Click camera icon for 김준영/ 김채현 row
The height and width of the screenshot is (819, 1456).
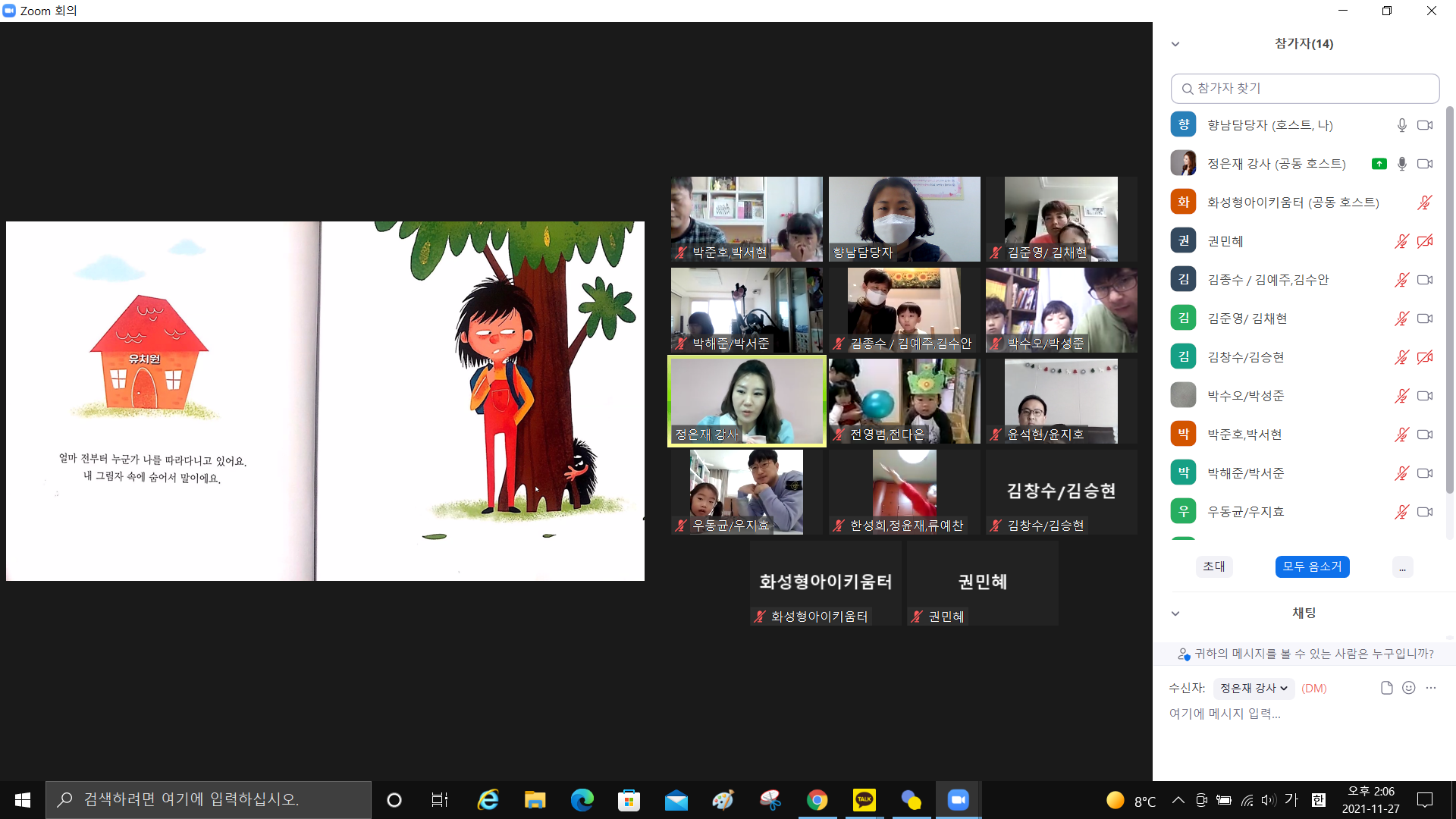tap(1425, 318)
